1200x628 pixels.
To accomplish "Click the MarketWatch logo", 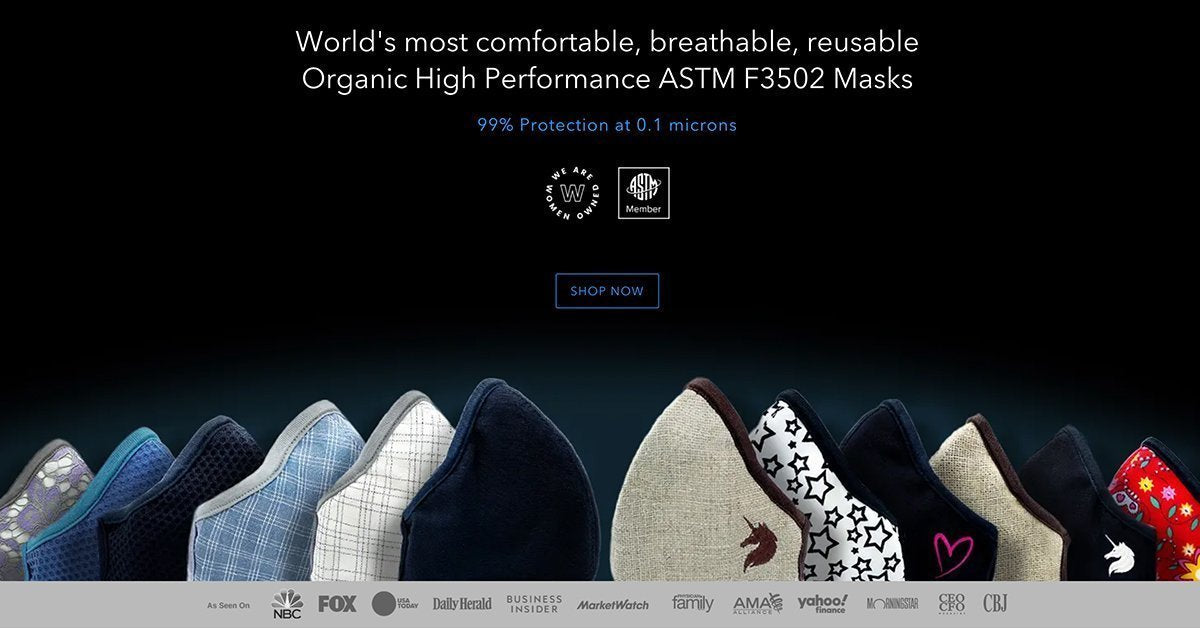I will coord(613,604).
